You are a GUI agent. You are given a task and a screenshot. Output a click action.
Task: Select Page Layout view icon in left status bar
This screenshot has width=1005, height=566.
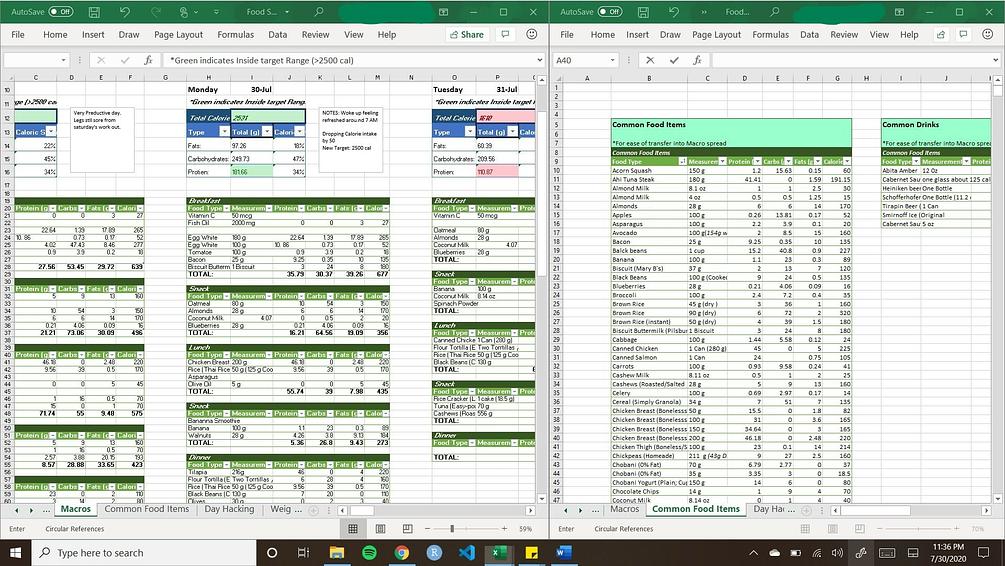(x=380, y=529)
